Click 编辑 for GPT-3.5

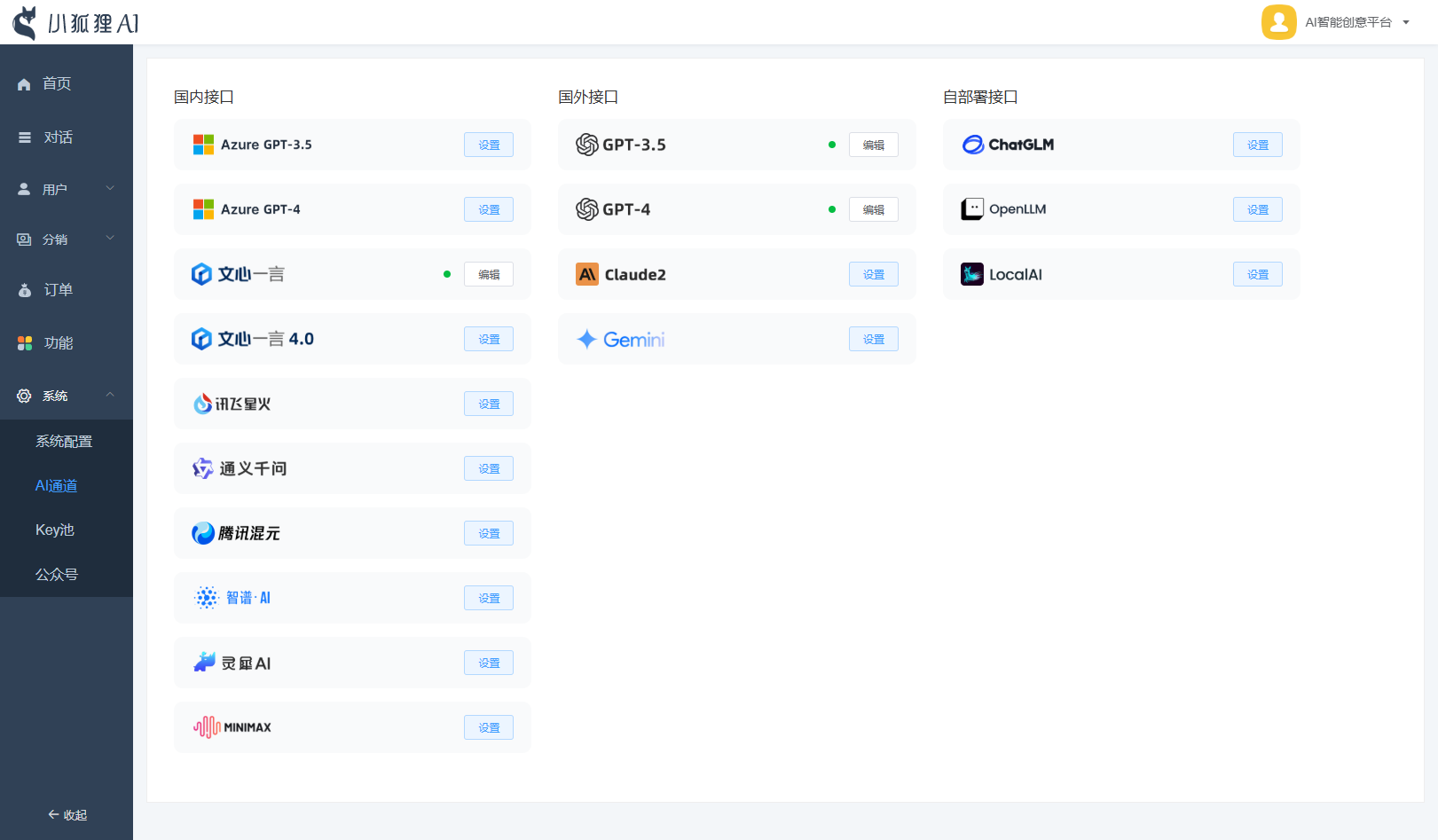point(874,145)
